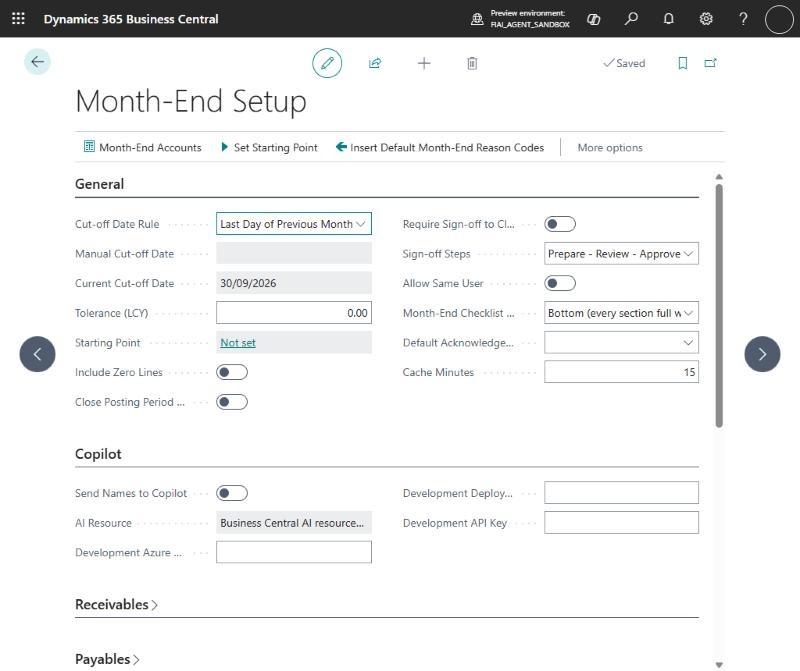Open page in new window icon
800x671 pixels.
tap(710, 63)
